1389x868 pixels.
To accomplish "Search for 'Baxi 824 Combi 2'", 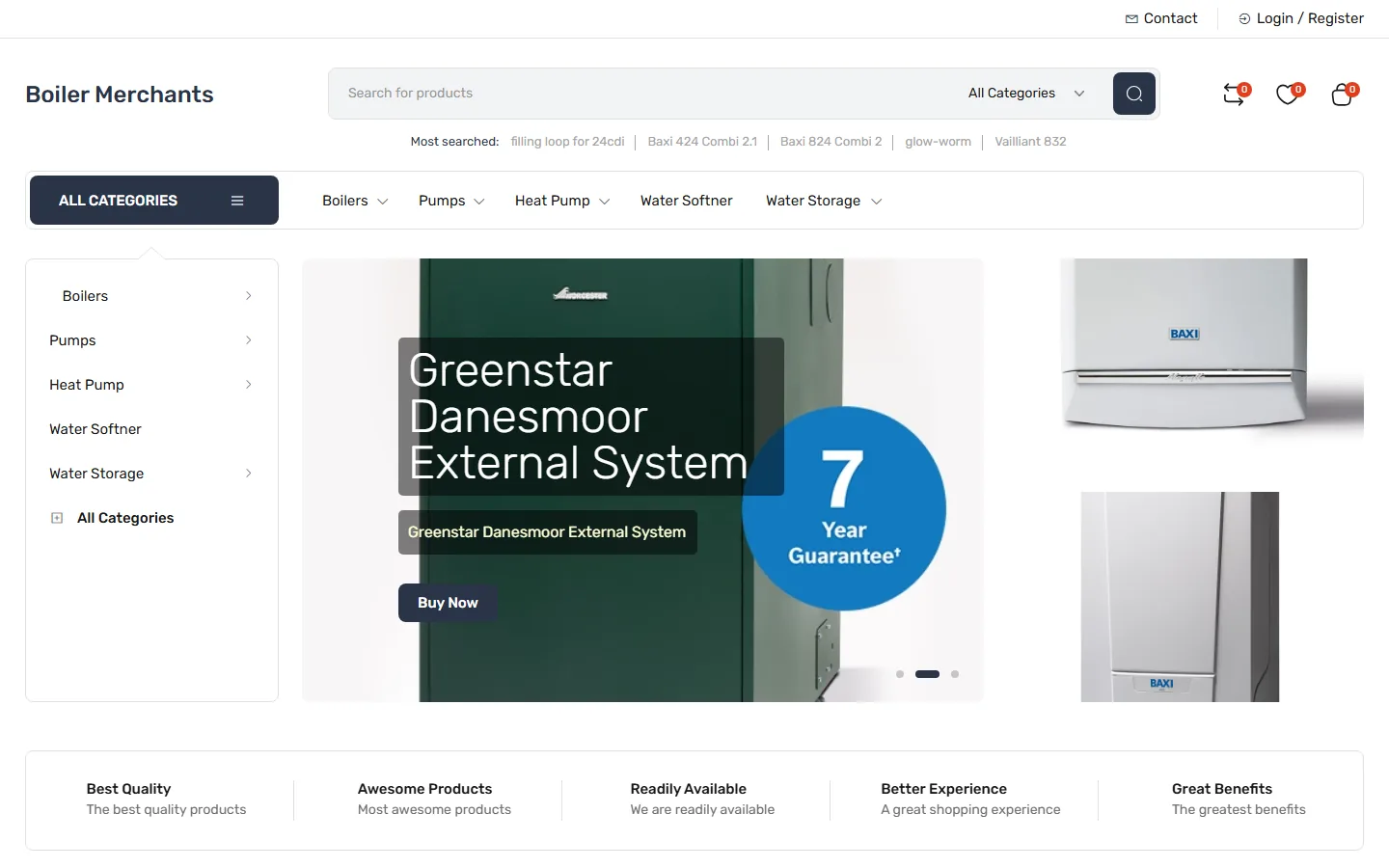I will tap(831, 142).
